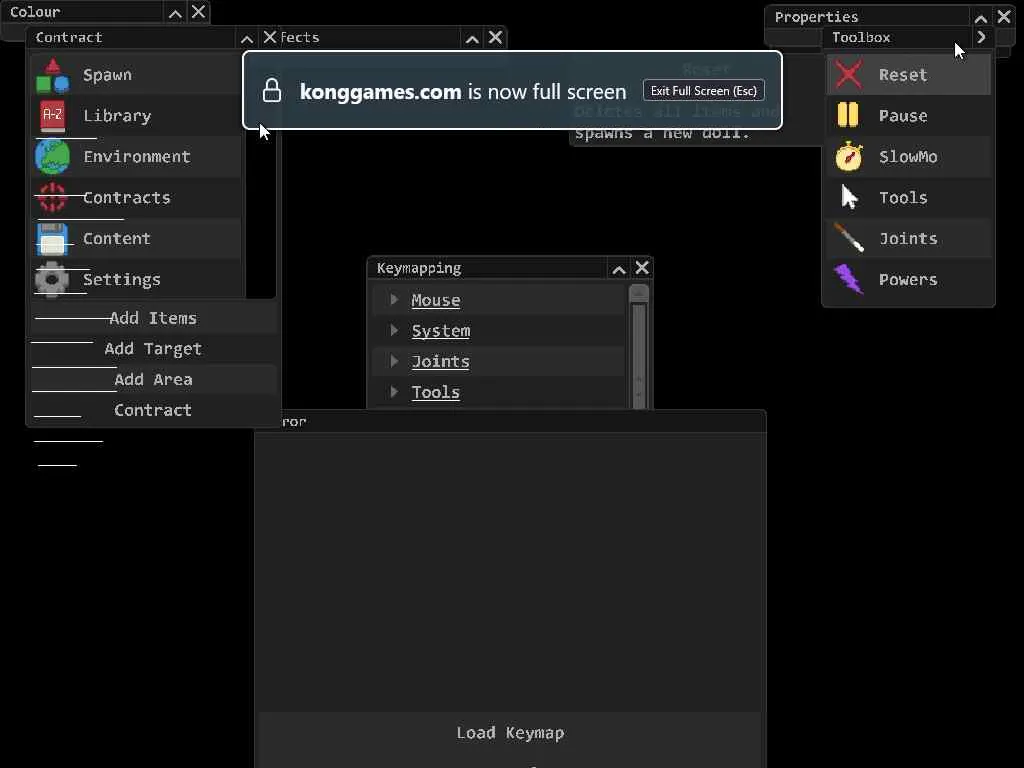Select the Environment menu entry
Viewport: 1024px width, 768px height.
[138, 157]
